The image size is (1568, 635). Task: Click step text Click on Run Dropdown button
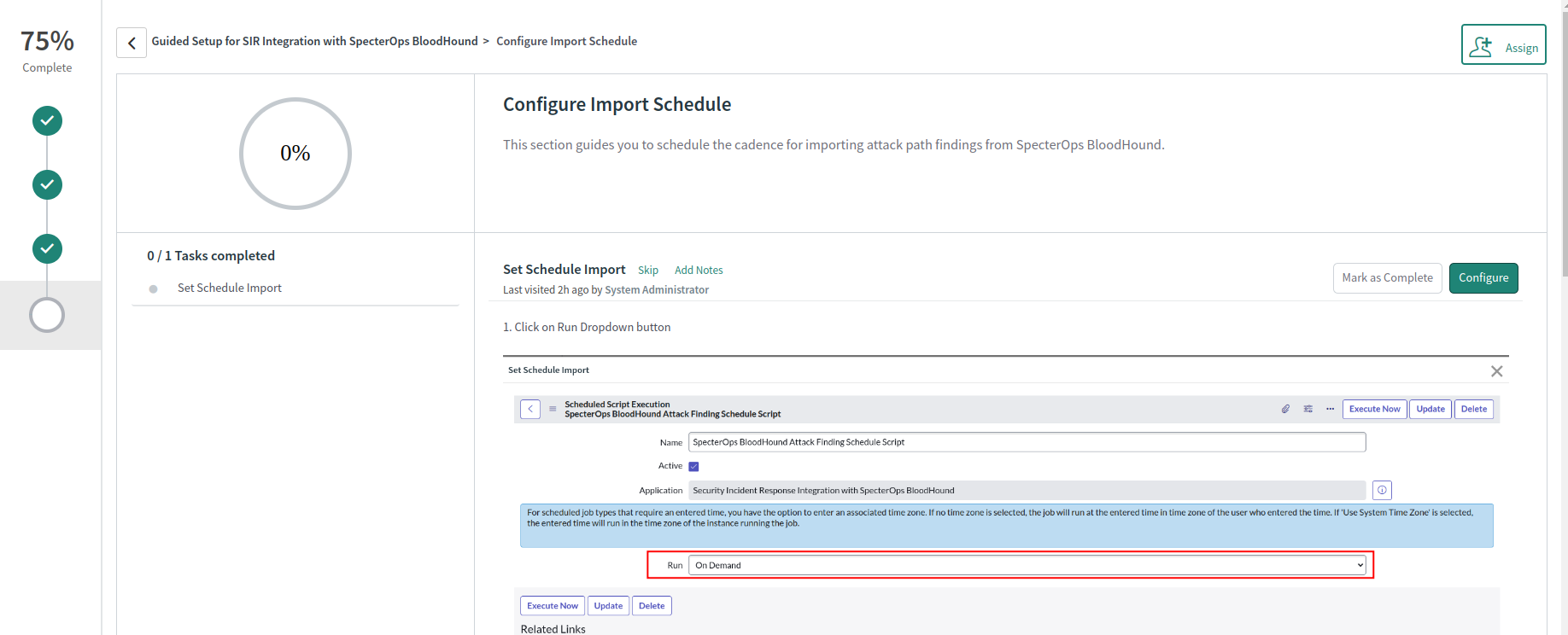[x=587, y=328]
